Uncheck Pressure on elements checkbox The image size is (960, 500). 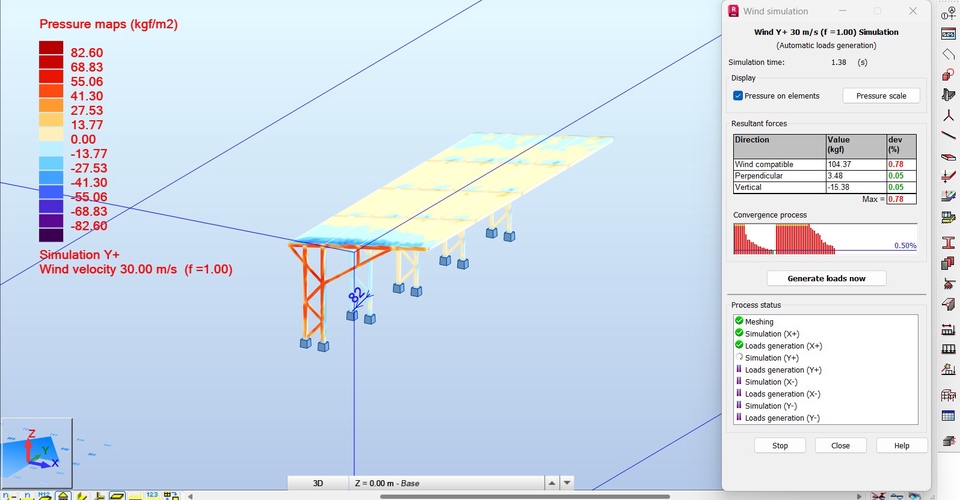[x=738, y=96]
